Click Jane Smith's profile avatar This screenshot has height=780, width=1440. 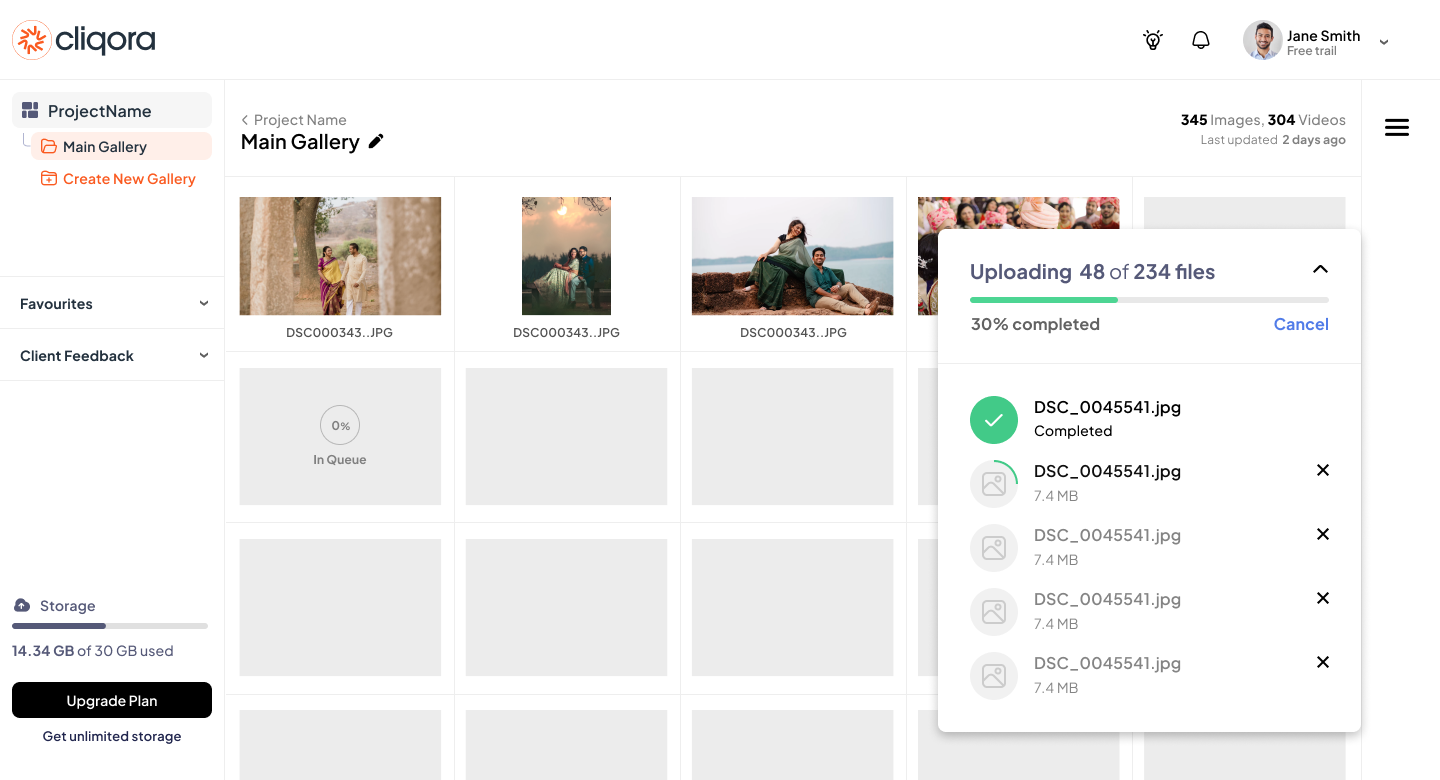[1262, 41]
